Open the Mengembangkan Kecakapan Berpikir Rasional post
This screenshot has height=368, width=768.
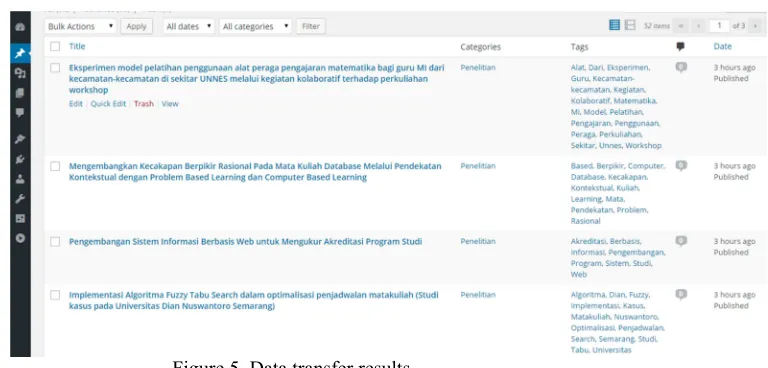(x=255, y=172)
